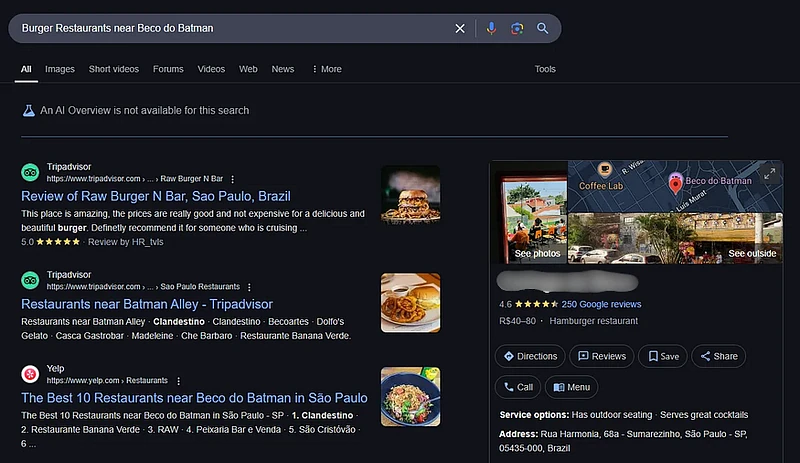800x463 pixels.
Task: Open options menu for Sao Paulo Restaurants result
Action: (249, 287)
